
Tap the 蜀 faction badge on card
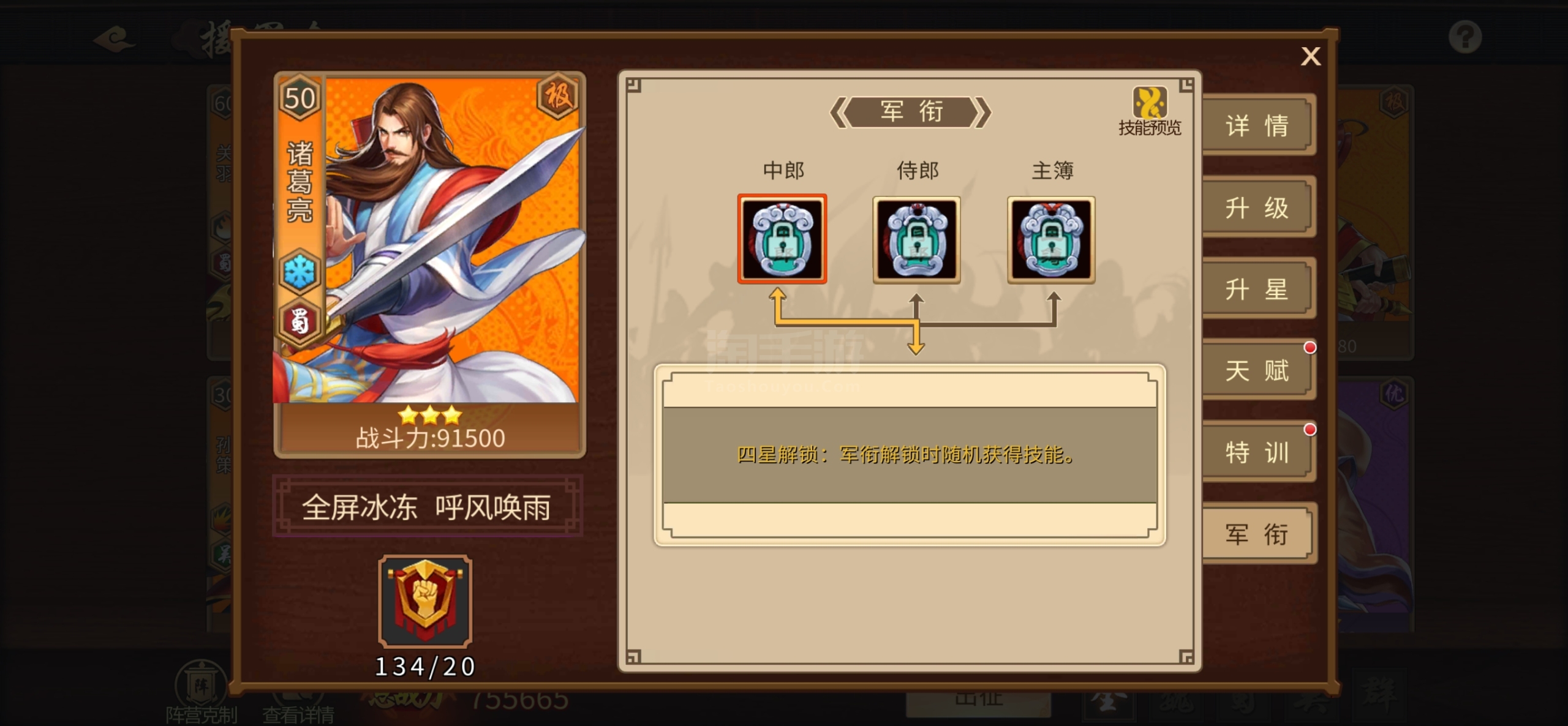(300, 321)
